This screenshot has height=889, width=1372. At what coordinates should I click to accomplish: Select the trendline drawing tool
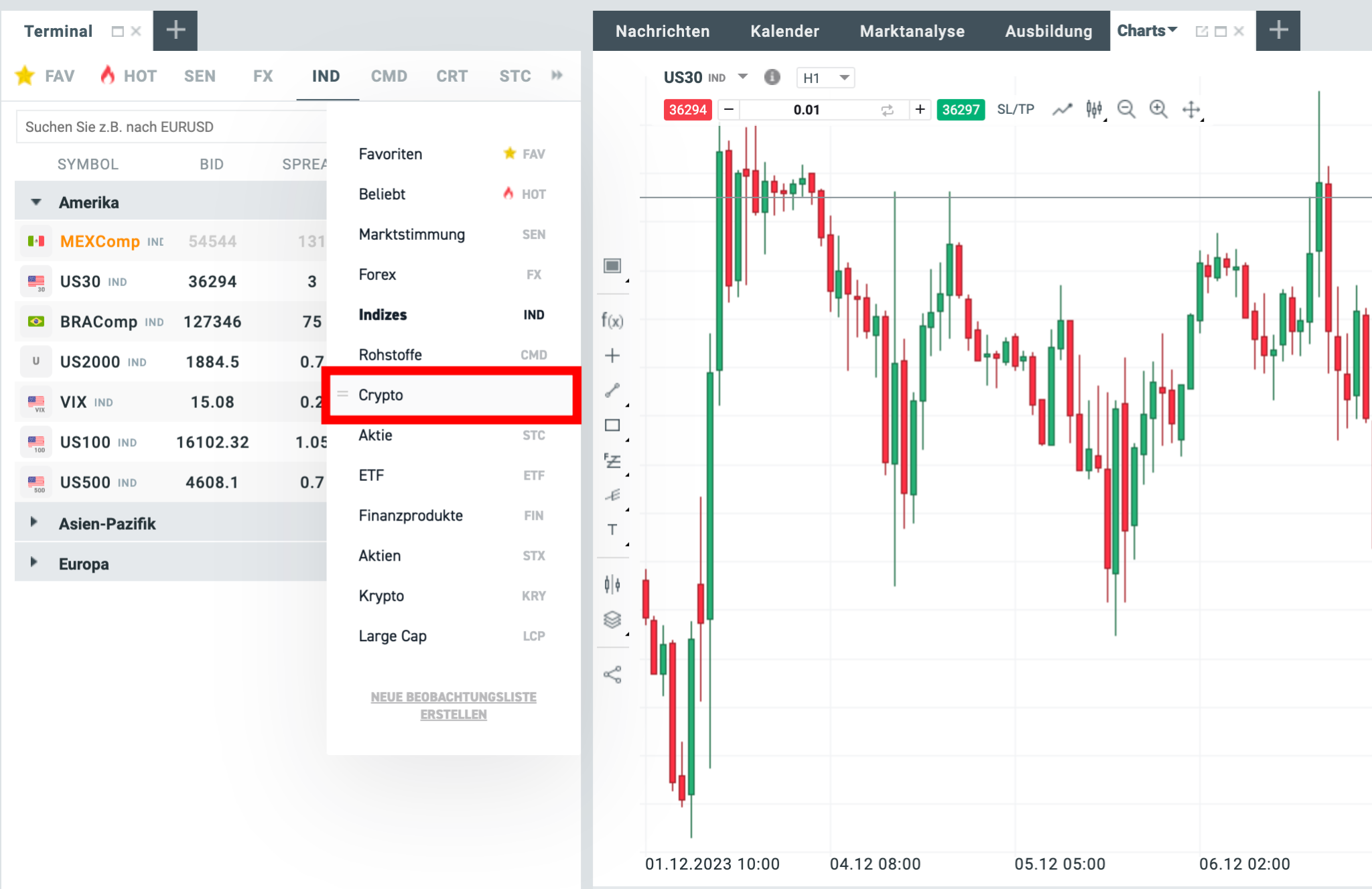point(612,391)
